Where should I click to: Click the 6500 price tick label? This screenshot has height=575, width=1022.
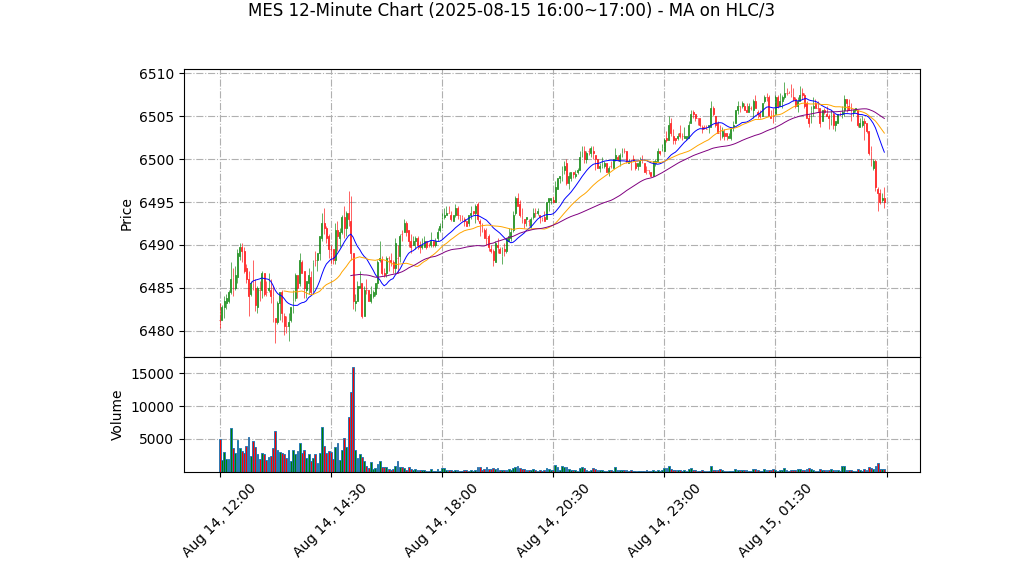pyautogui.click(x=157, y=160)
